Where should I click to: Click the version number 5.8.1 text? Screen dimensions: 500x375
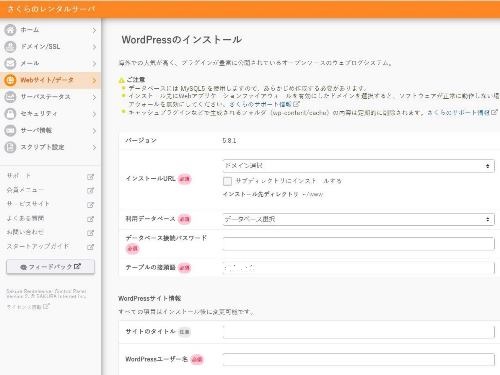coord(229,141)
